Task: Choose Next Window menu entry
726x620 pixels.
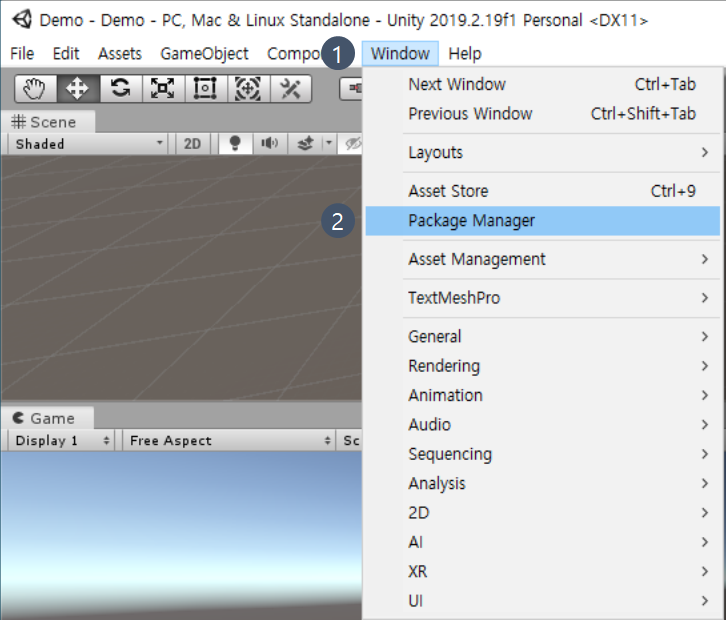Action: (x=543, y=85)
